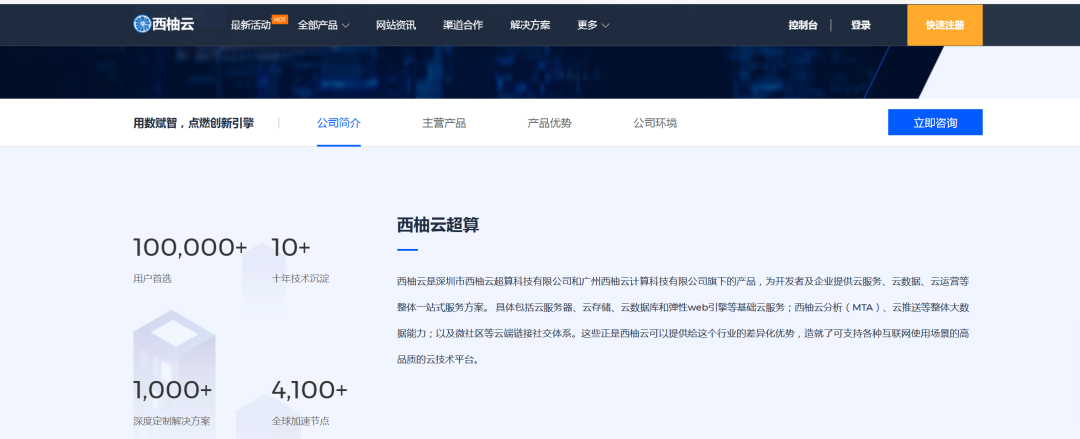Click the 全球加速节点 label
1080x439 pixels.
coord(301,421)
